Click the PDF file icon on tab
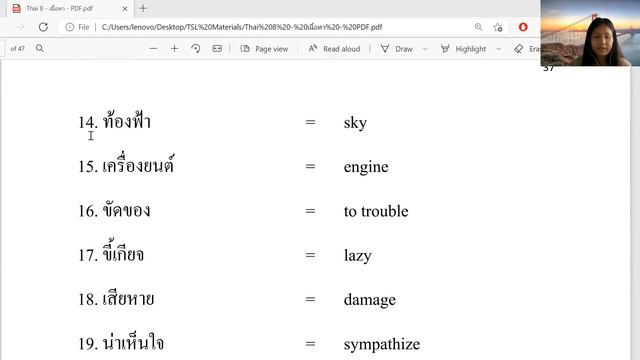Image resolution: width=640 pixels, height=360 pixels. coord(16,8)
